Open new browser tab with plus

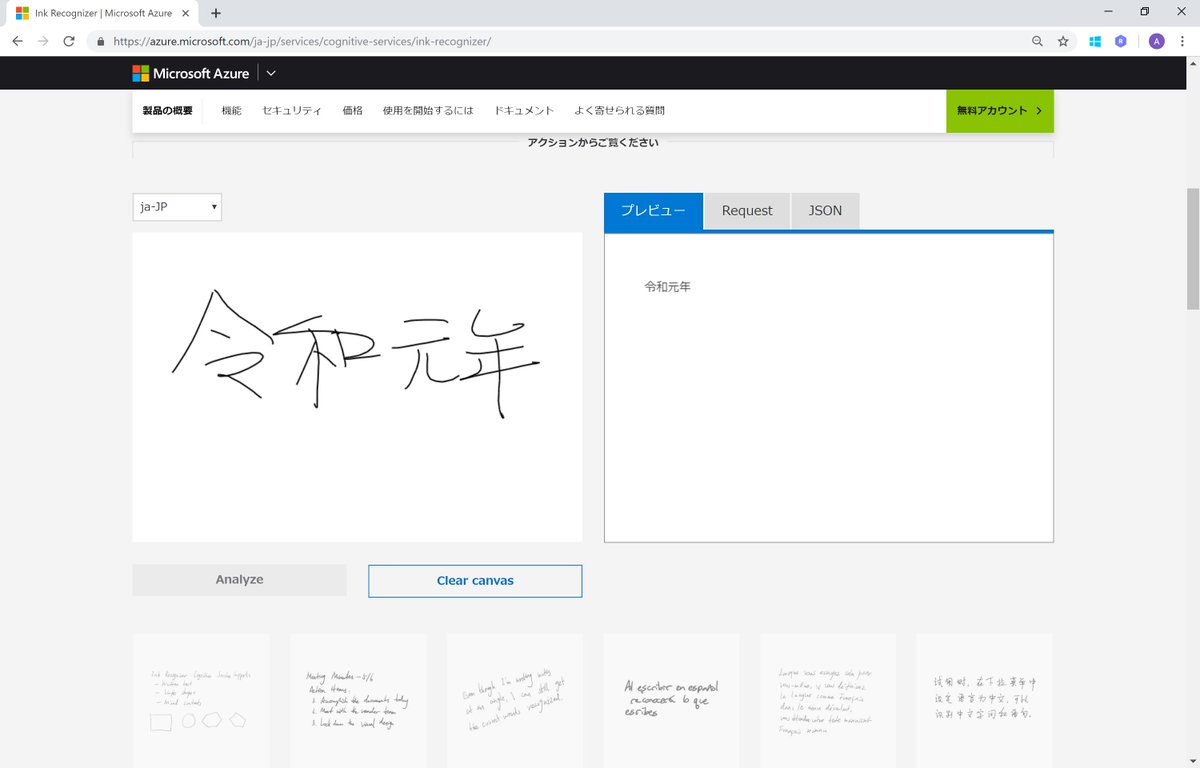216,13
